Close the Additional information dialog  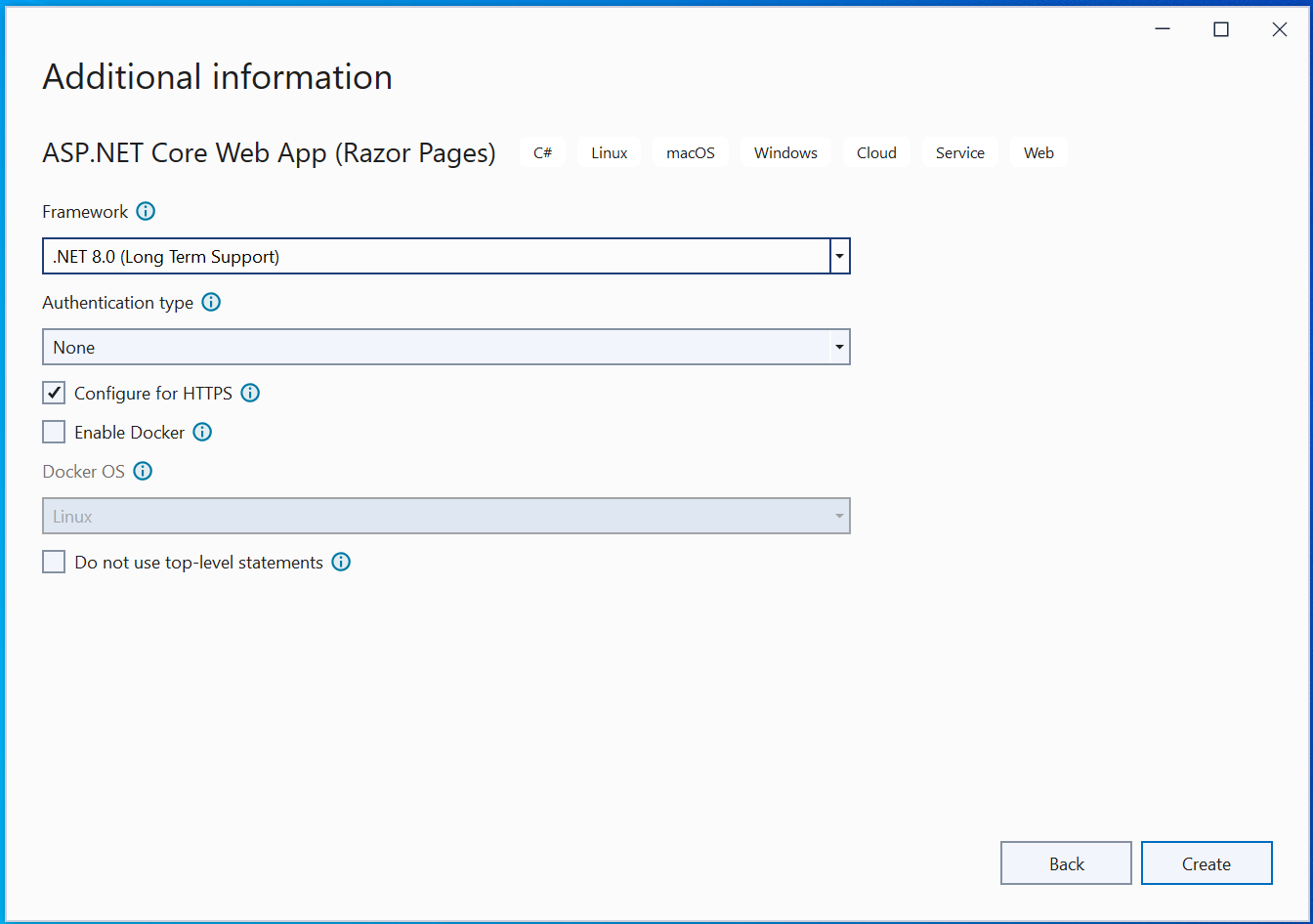[1279, 29]
